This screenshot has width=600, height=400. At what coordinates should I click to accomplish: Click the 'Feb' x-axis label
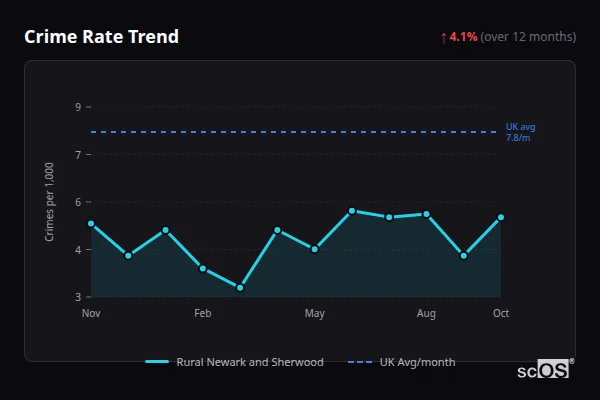(x=203, y=313)
